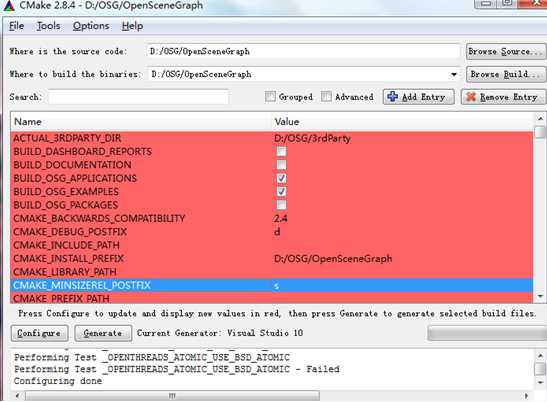Click the progress bar beside Current Generator
Image resolution: width=547 pixels, height=402 pixels.
(487, 333)
